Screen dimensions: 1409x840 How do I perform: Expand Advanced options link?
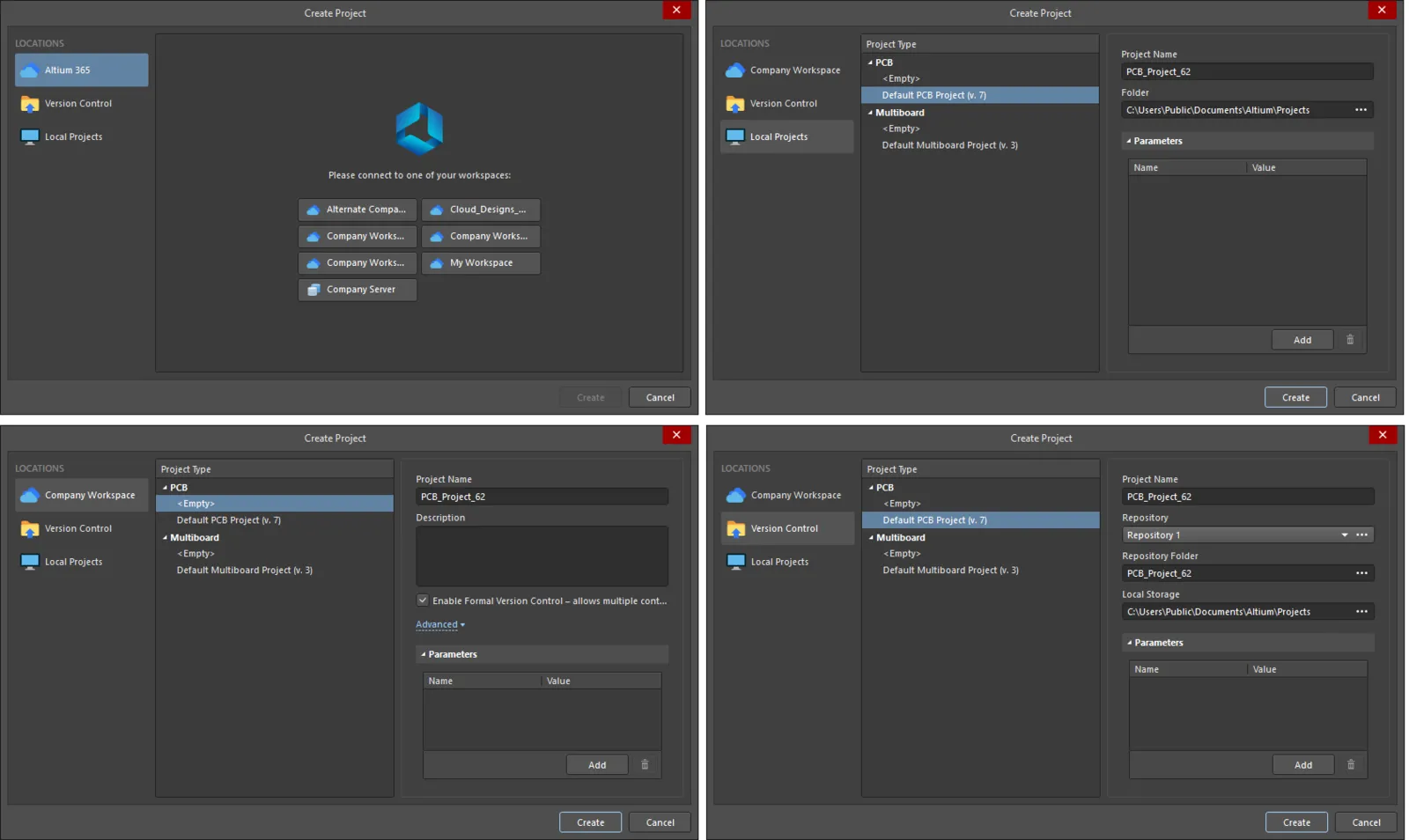coord(440,624)
